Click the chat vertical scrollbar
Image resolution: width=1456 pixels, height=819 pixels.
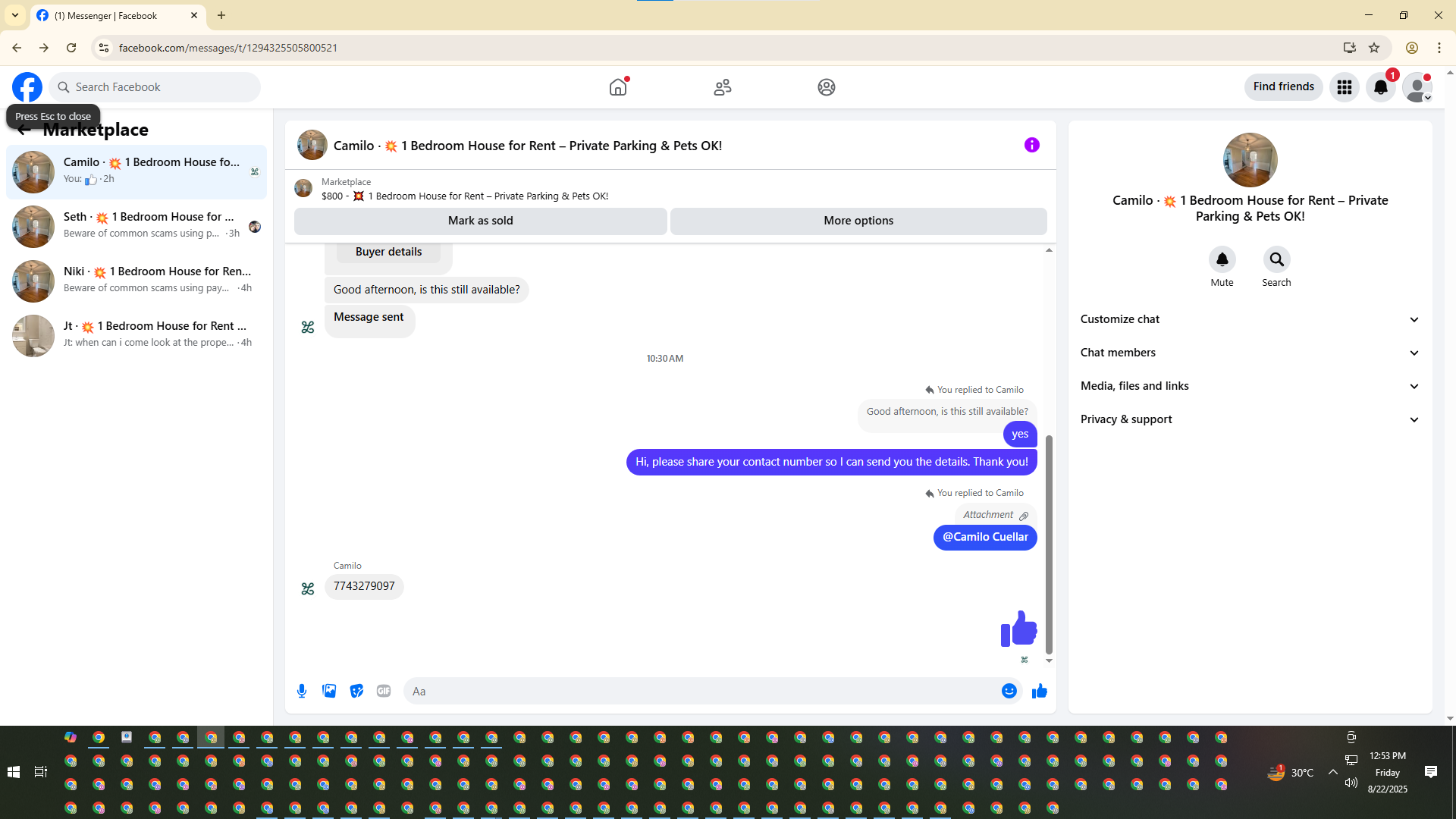(1049, 543)
